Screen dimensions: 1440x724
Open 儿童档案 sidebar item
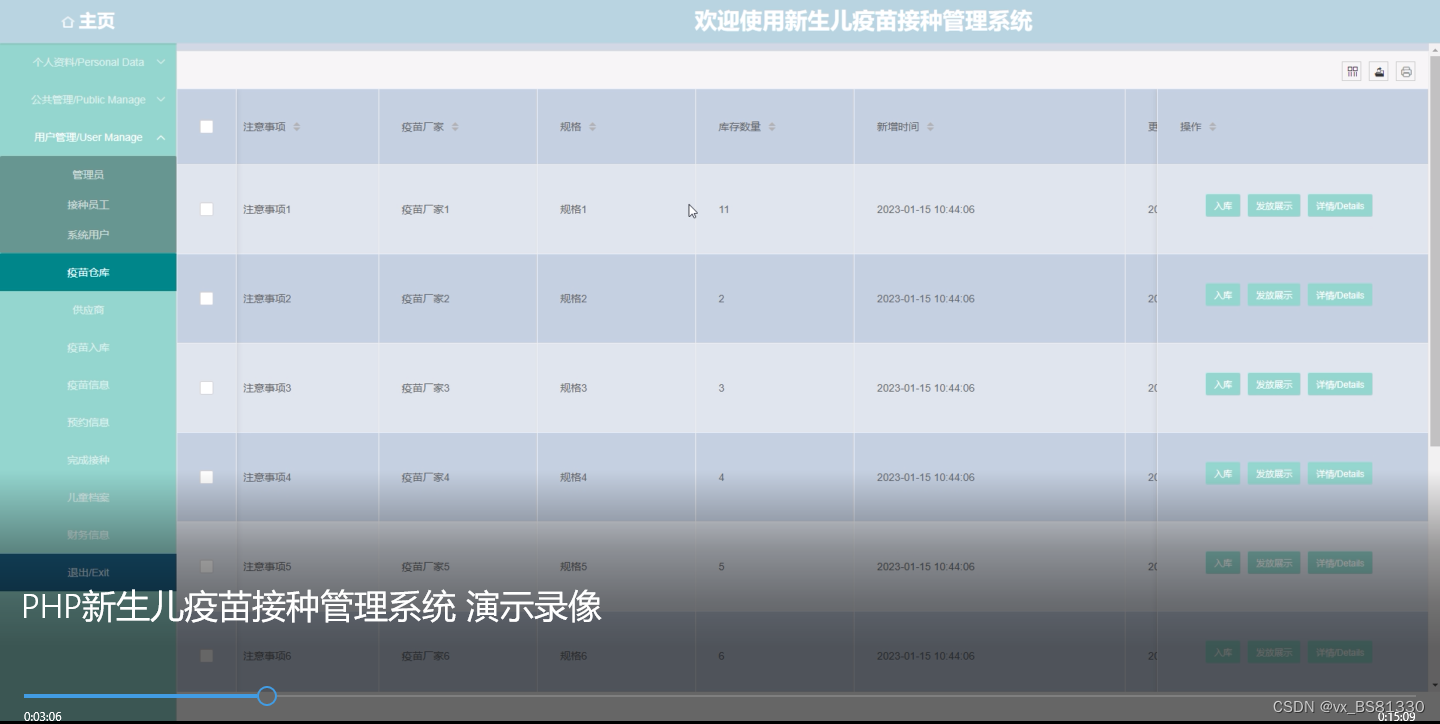[x=88, y=497]
